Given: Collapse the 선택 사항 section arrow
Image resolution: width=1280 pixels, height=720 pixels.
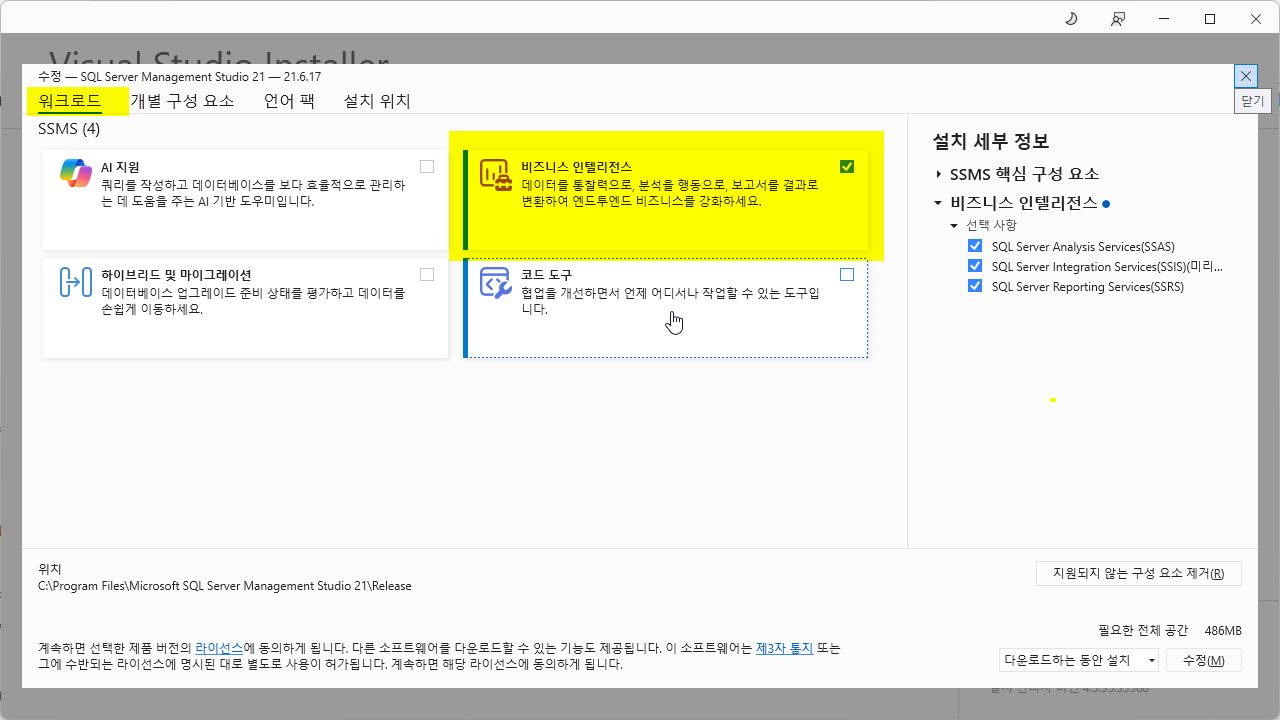Looking at the screenshot, I should (x=955, y=226).
